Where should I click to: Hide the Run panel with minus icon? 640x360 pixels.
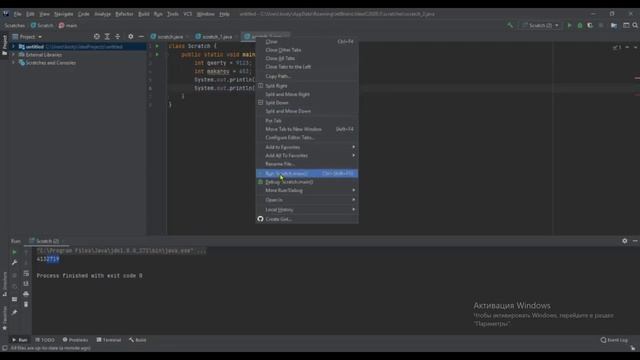635,241
